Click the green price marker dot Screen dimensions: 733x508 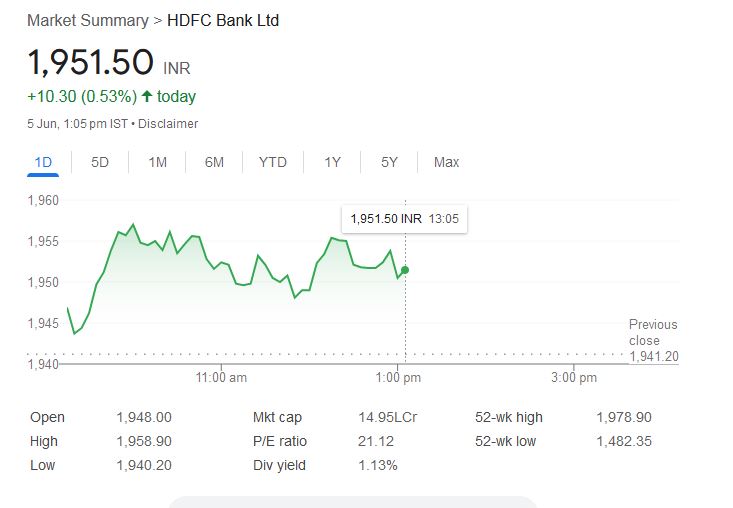pos(405,270)
